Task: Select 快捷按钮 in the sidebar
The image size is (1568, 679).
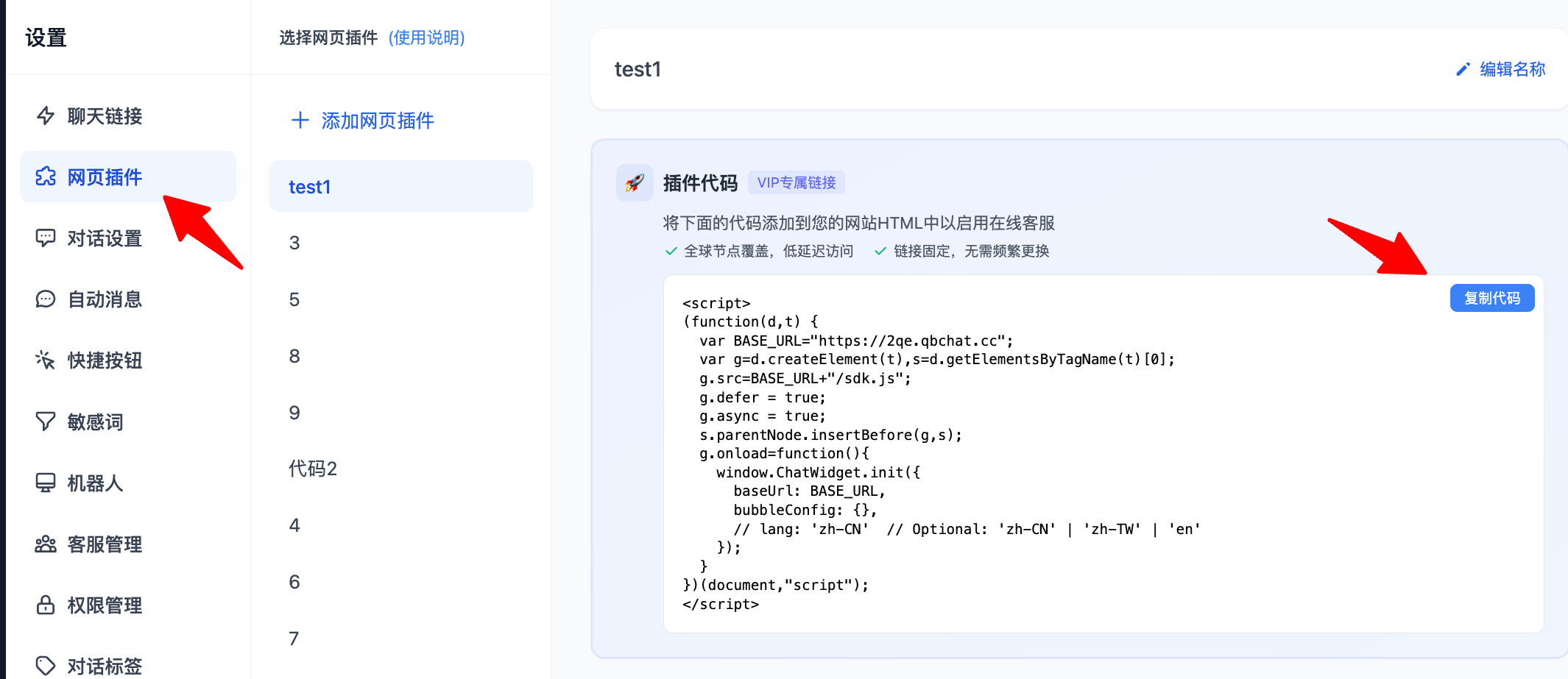Action: click(x=128, y=360)
